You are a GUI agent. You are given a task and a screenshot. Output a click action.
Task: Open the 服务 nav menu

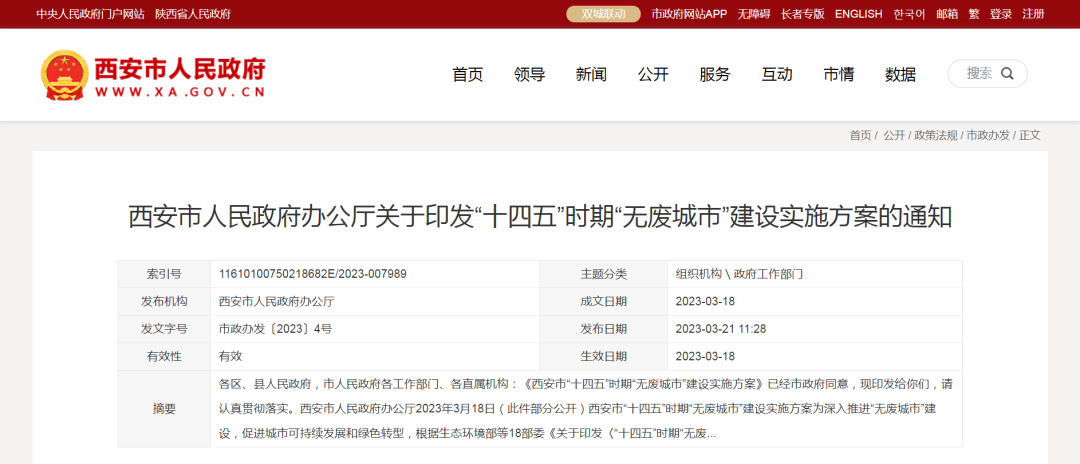pos(715,74)
